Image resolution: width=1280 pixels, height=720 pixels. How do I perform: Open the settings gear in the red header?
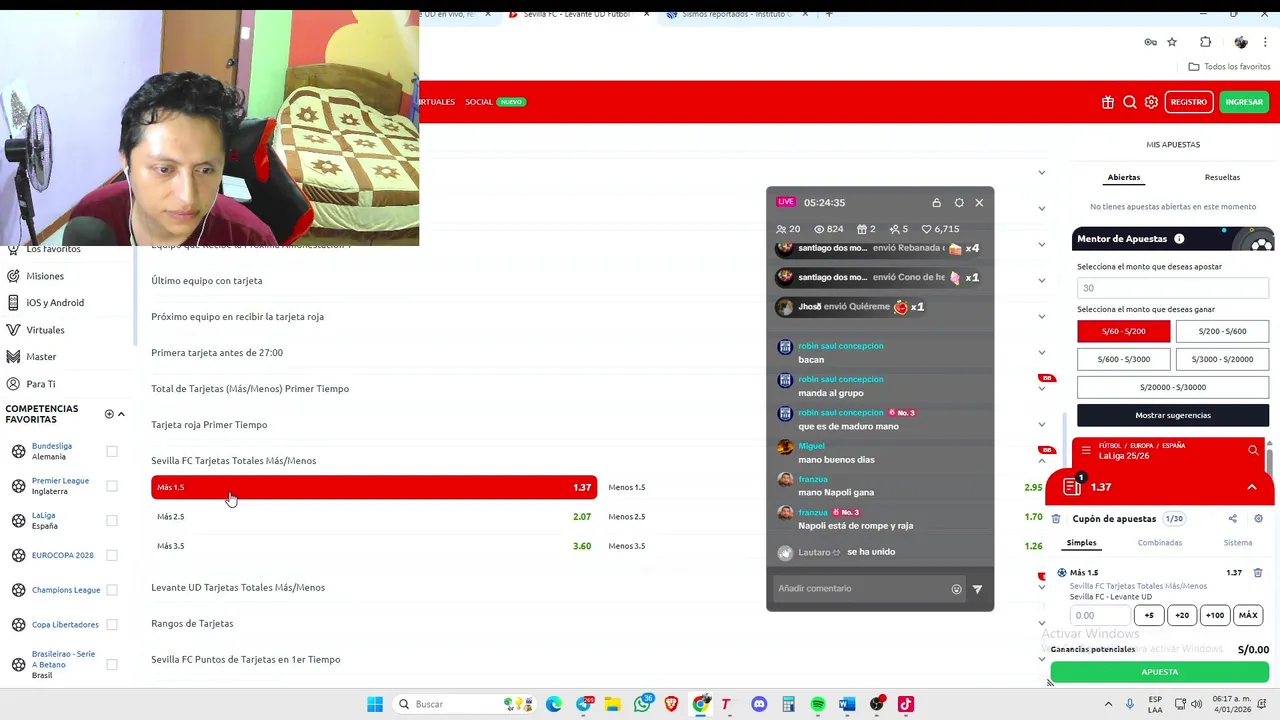click(1151, 102)
